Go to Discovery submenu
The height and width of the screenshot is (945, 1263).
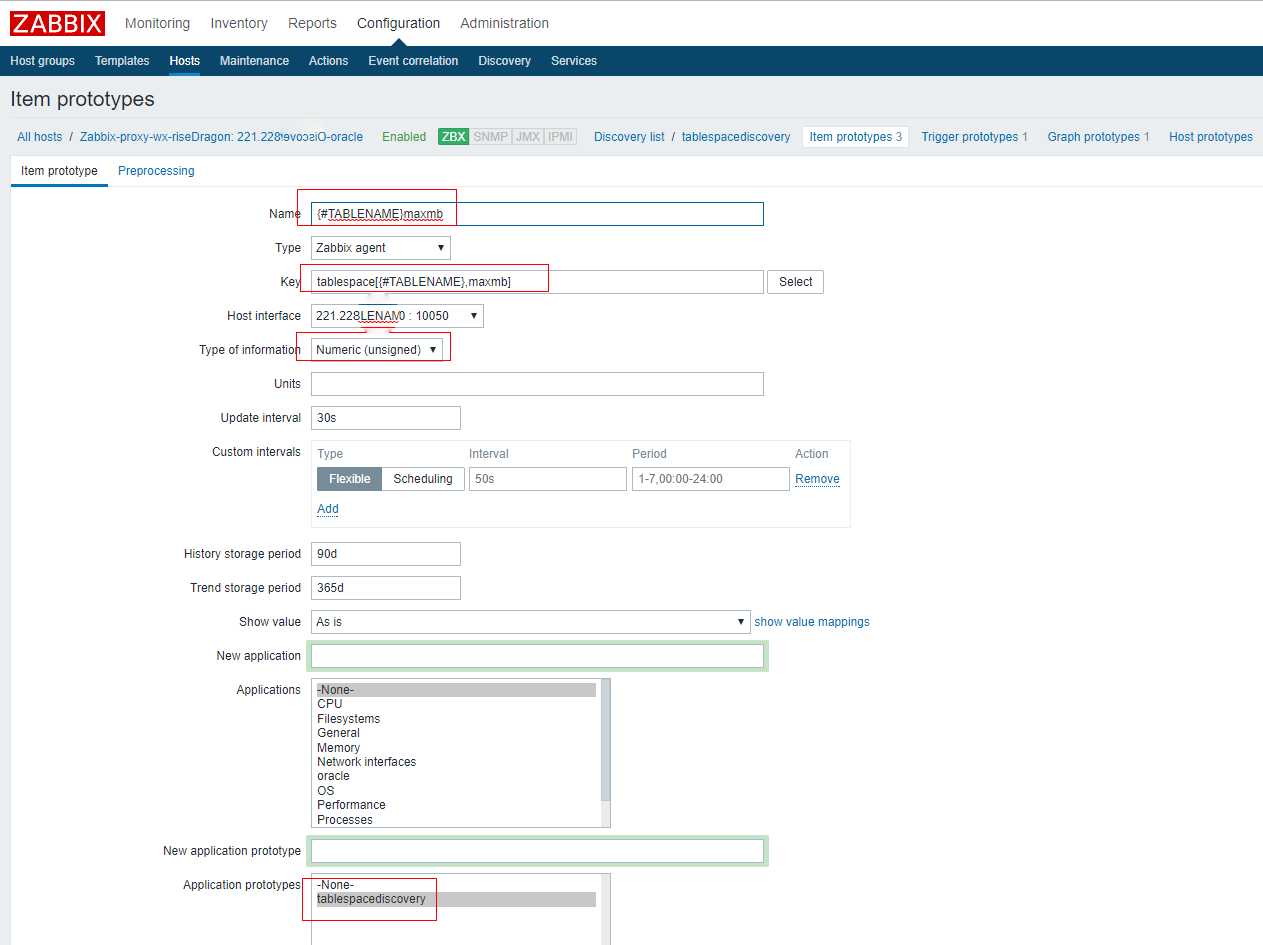click(x=504, y=61)
